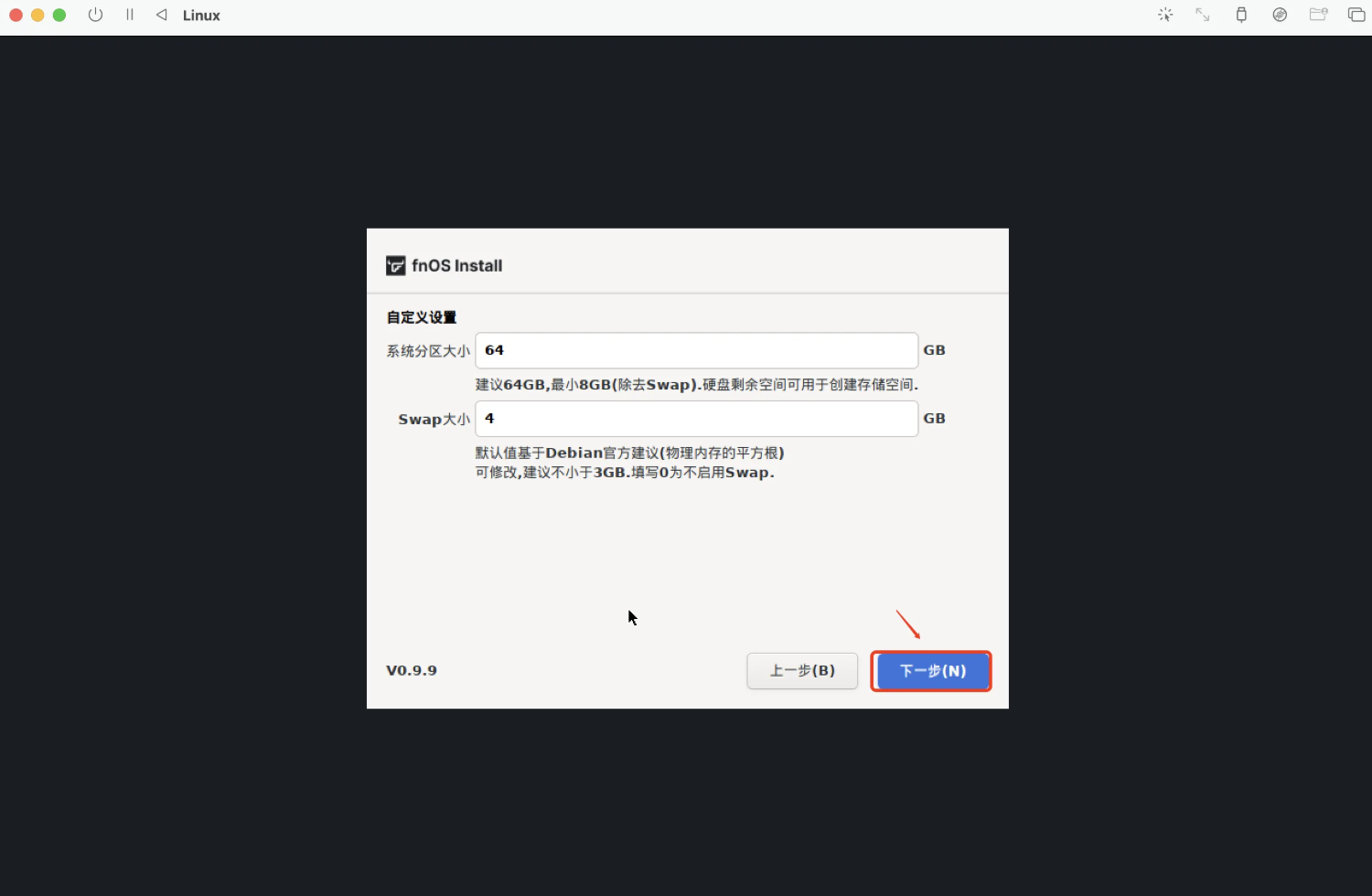
Task: Click the Swap size input field
Action: coord(696,419)
